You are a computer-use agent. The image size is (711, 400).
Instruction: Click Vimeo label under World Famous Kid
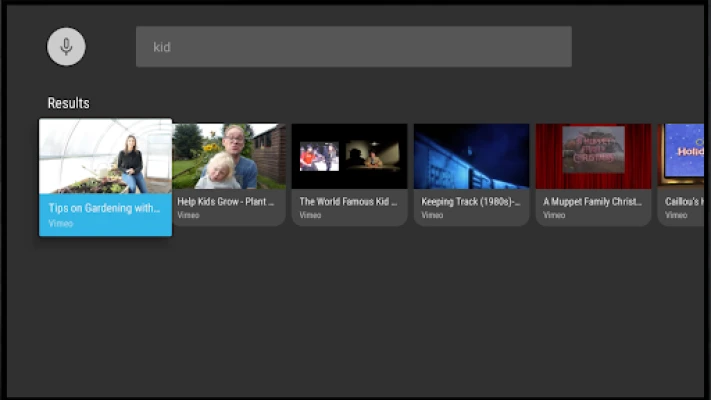pos(310,215)
